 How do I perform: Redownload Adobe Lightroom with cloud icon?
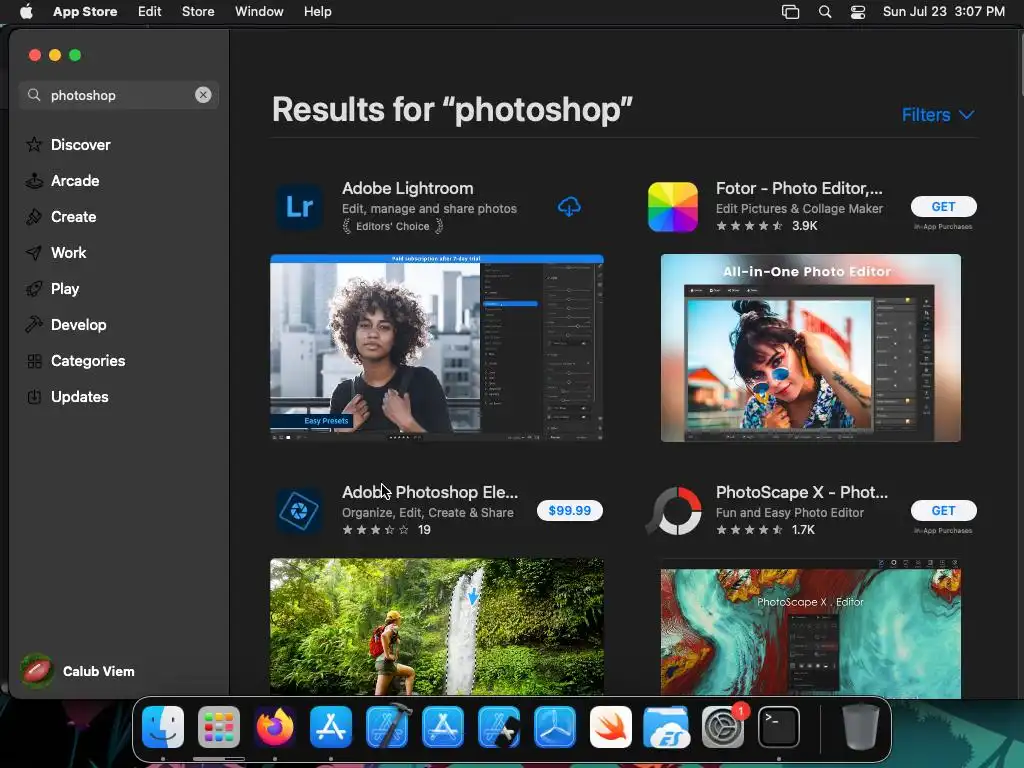click(x=569, y=207)
